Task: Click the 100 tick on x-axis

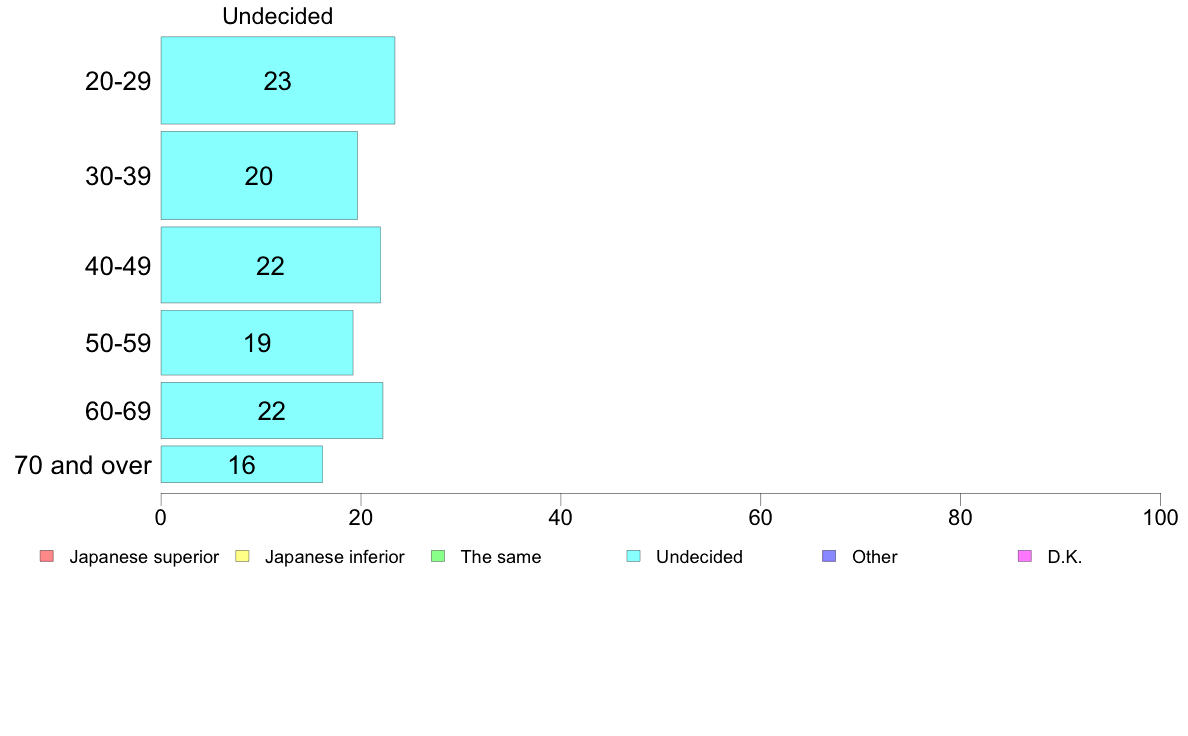Action: [1160, 518]
